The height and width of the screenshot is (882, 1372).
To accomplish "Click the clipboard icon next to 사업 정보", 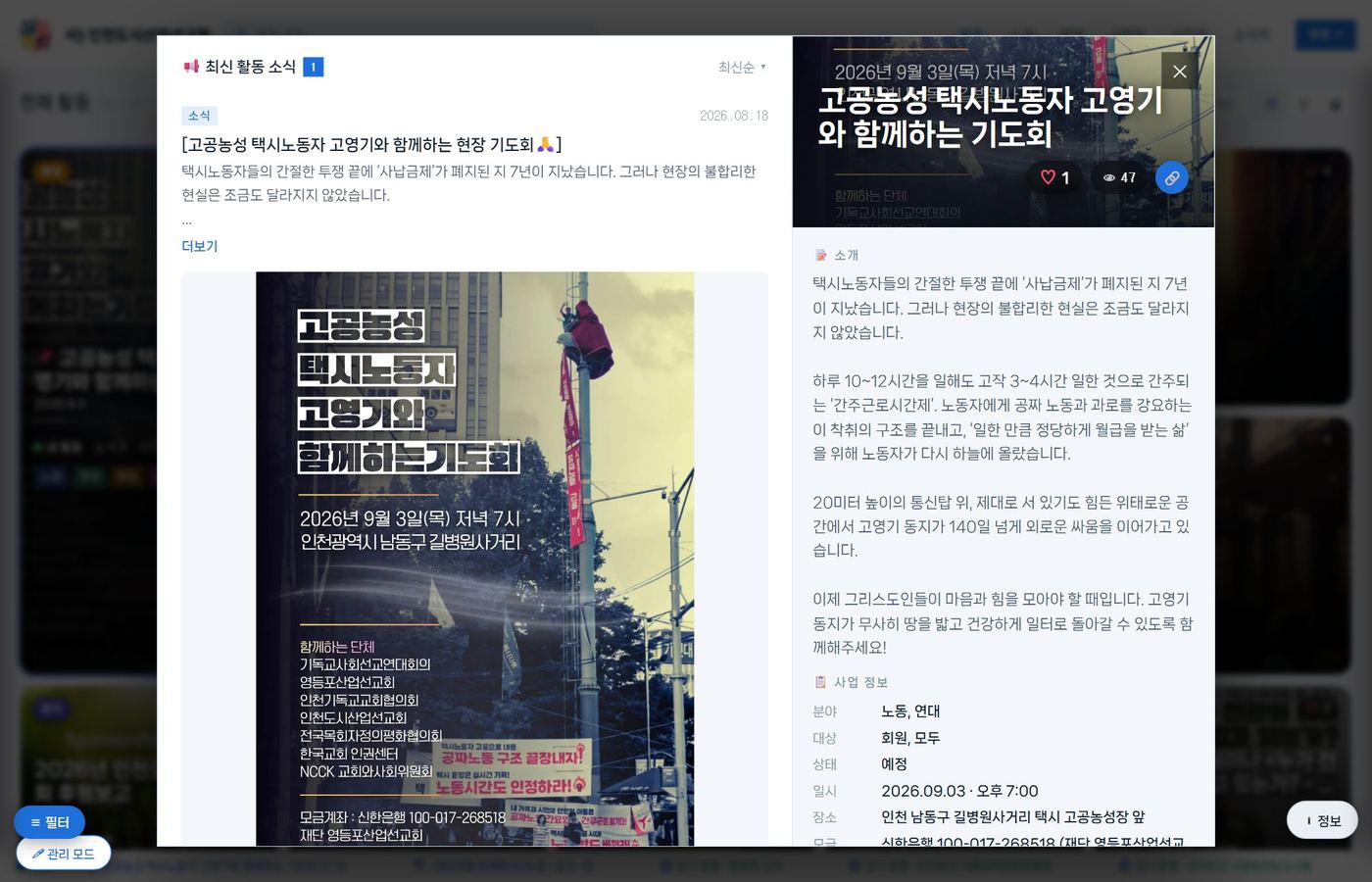I will [820, 682].
